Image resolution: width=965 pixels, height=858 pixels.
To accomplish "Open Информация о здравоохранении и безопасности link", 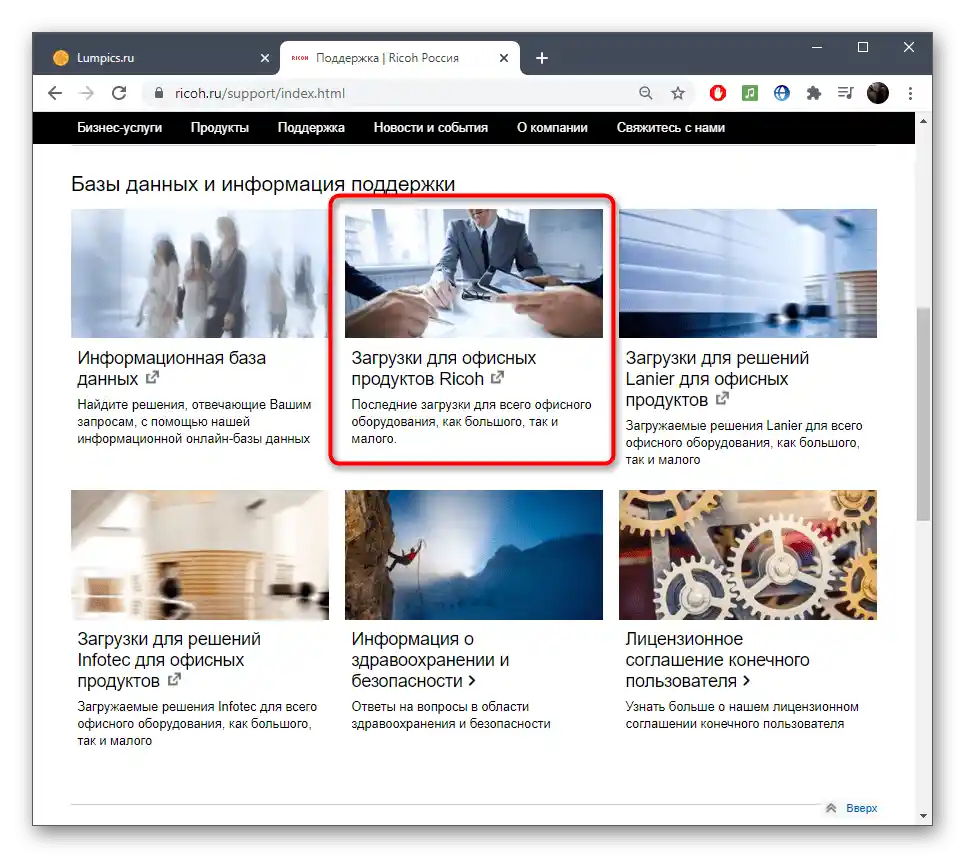I will pos(430,660).
